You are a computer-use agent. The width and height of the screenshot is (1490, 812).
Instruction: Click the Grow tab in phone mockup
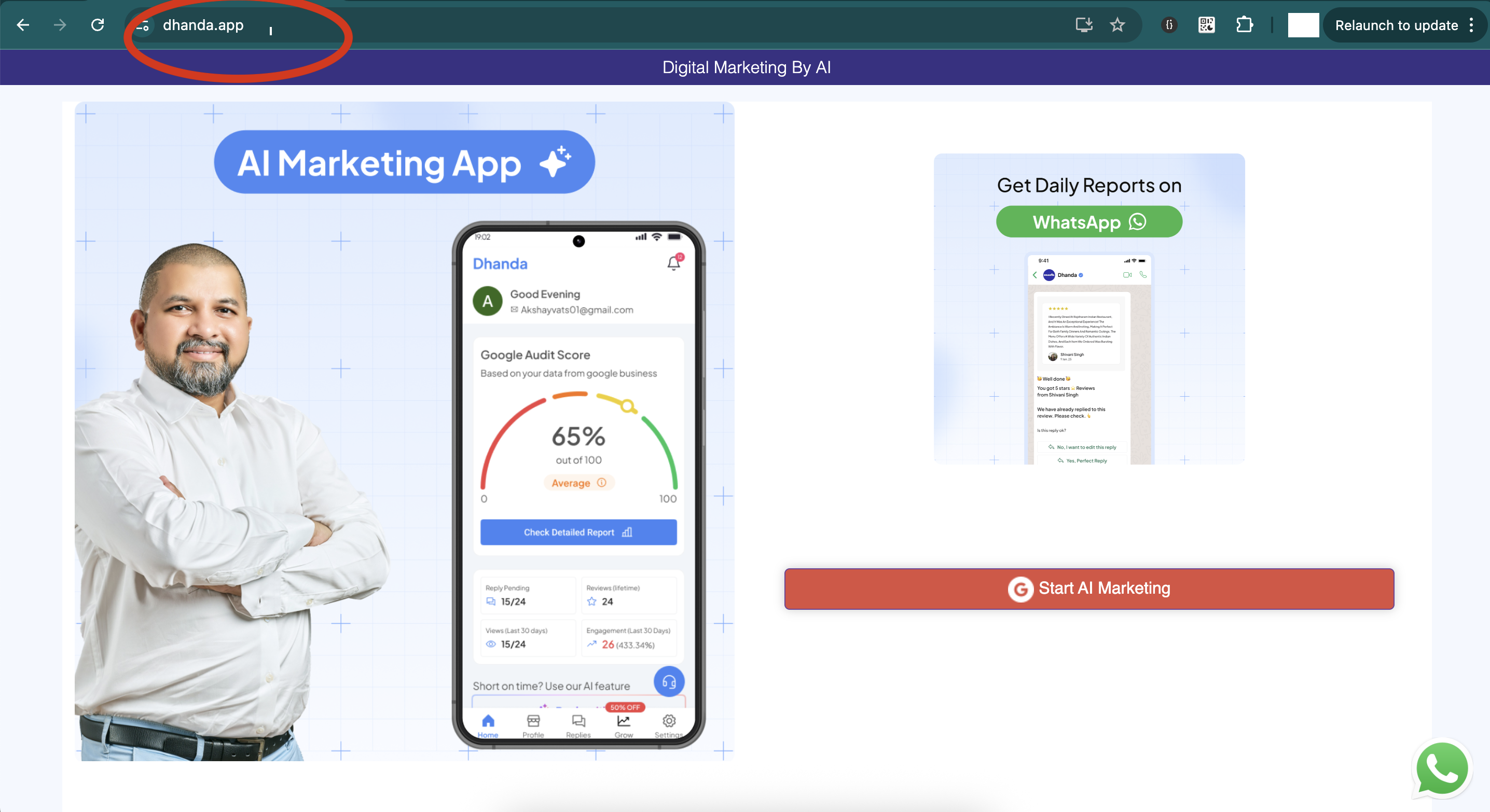click(624, 726)
